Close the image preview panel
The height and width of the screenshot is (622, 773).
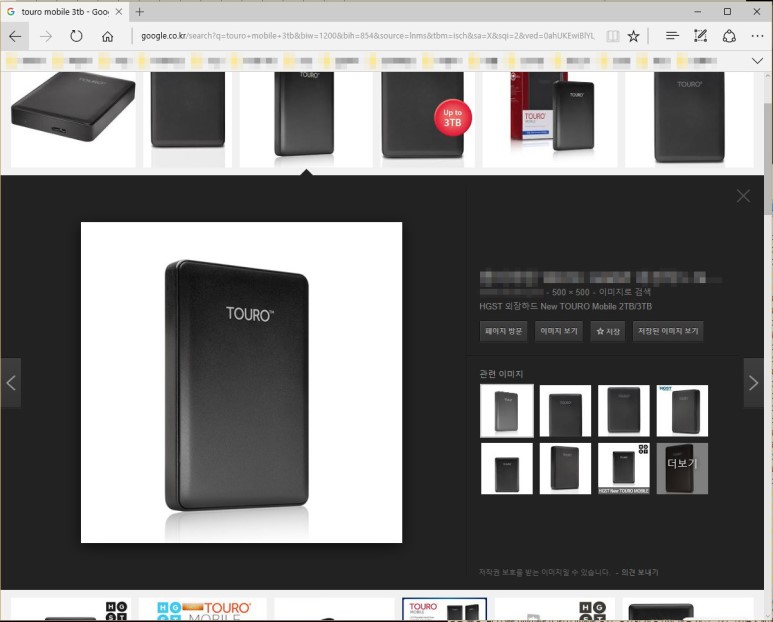click(x=743, y=196)
